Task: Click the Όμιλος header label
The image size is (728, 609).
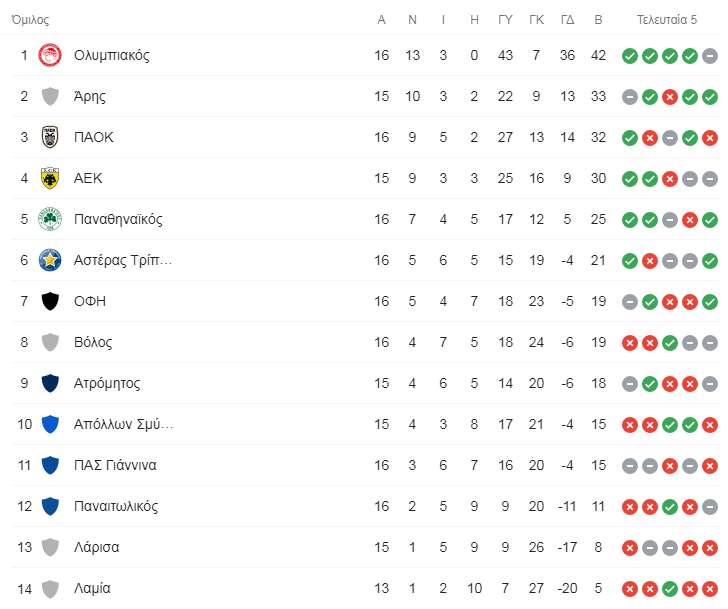Action: (x=30, y=19)
